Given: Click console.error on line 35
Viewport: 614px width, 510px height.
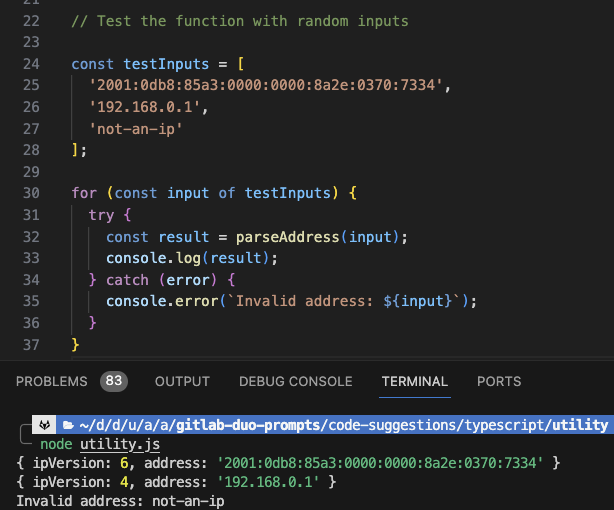Looking at the screenshot, I should click(162, 301).
